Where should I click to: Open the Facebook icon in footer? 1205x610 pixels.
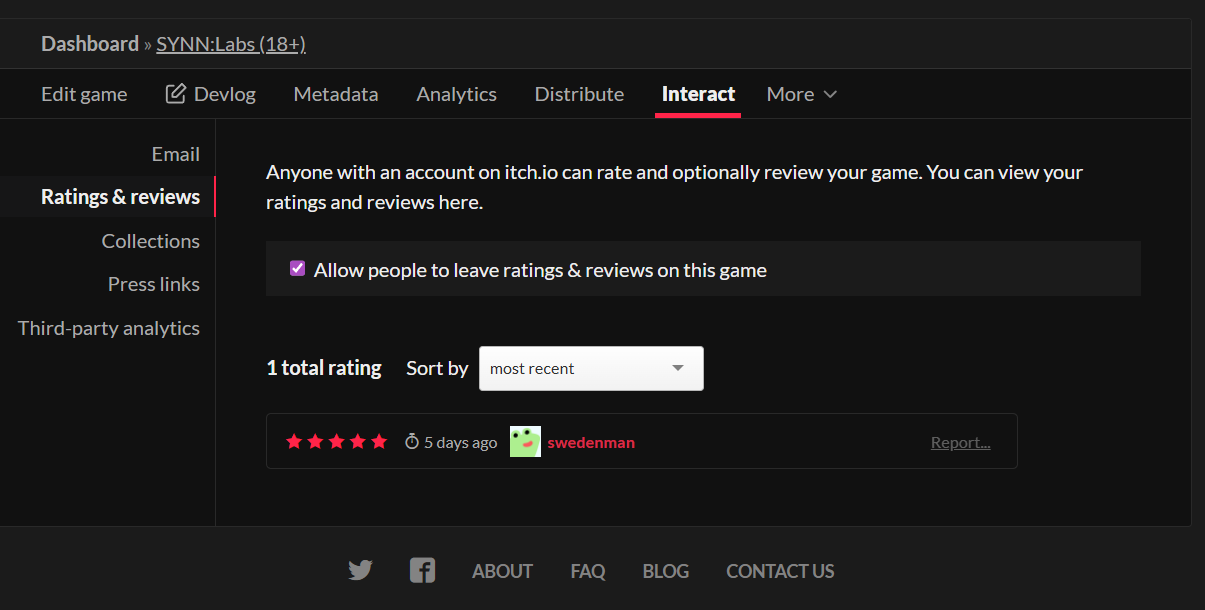[422, 571]
